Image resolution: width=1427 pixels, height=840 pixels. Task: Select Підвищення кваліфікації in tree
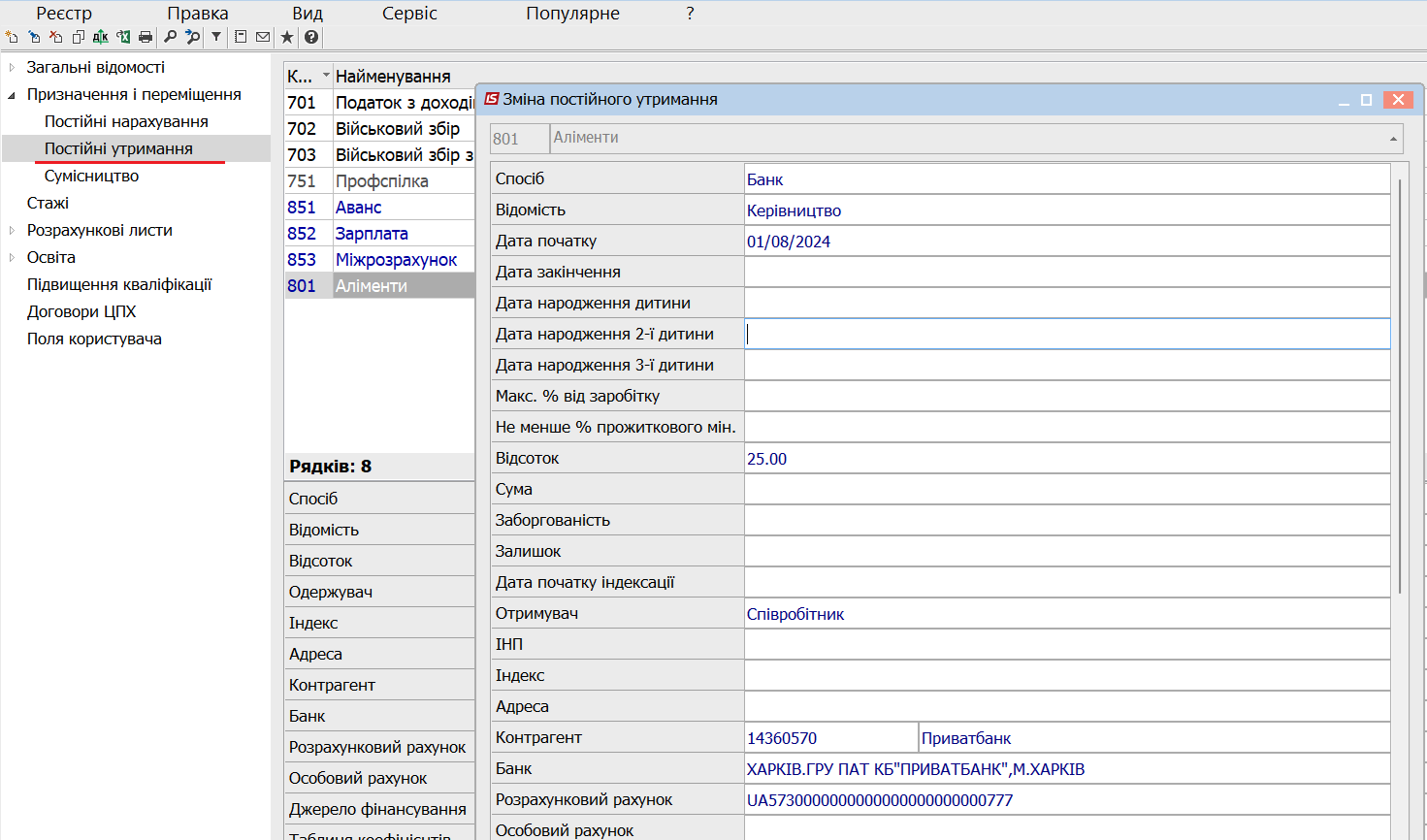coord(119,284)
